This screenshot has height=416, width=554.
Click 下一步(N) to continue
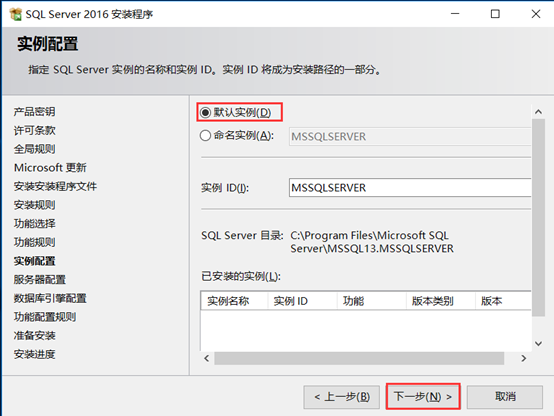[423, 397]
